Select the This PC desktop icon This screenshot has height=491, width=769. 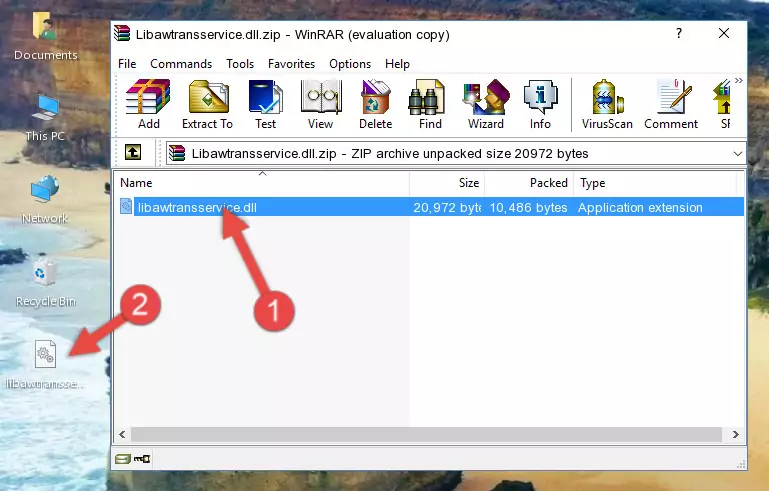pyautogui.click(x=45, y=118)
